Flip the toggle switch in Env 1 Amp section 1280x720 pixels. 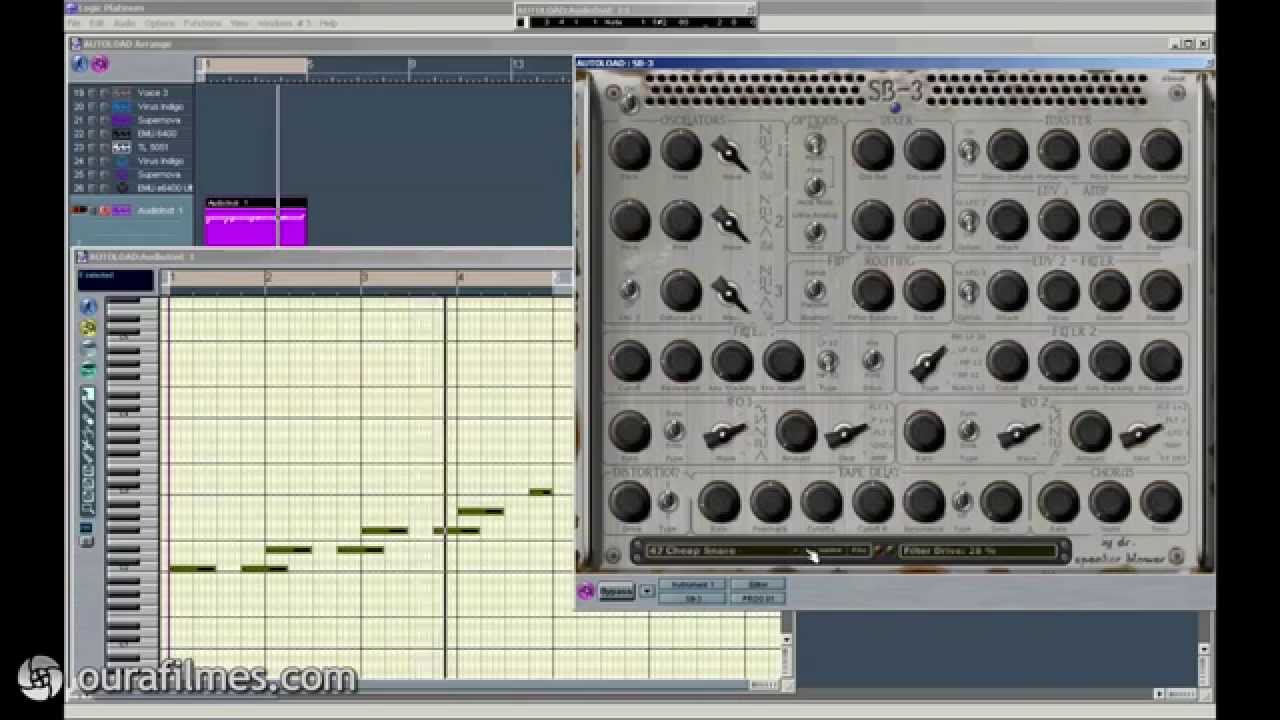pos(968,221)
